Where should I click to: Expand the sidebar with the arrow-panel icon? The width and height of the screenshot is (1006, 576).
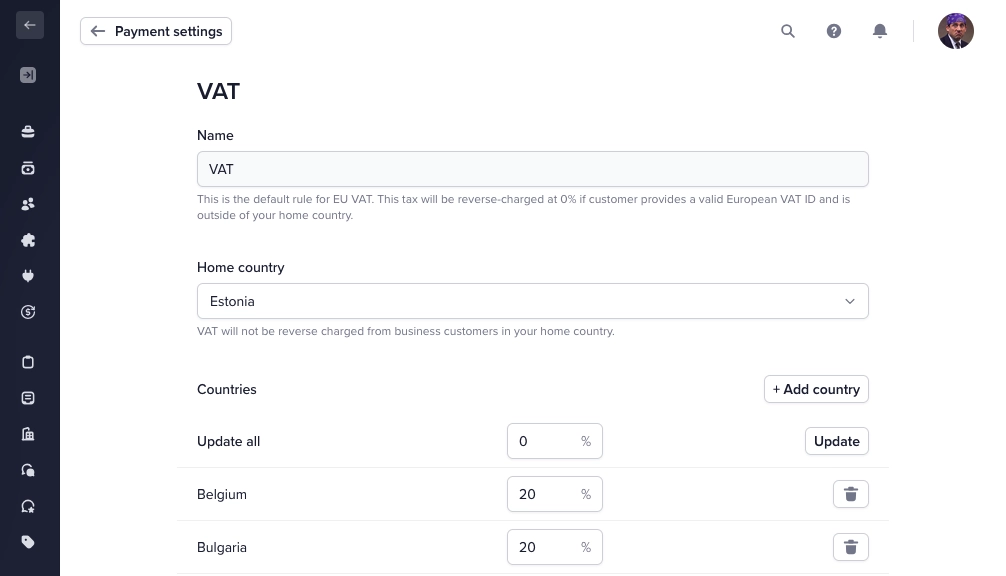pos(28,75)
